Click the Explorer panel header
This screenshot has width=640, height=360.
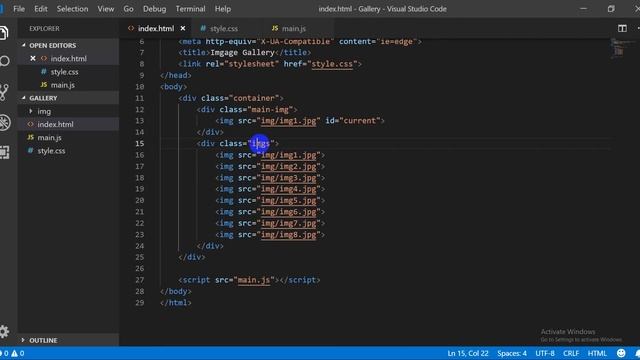pyautogui.click(x=44, y=29)
